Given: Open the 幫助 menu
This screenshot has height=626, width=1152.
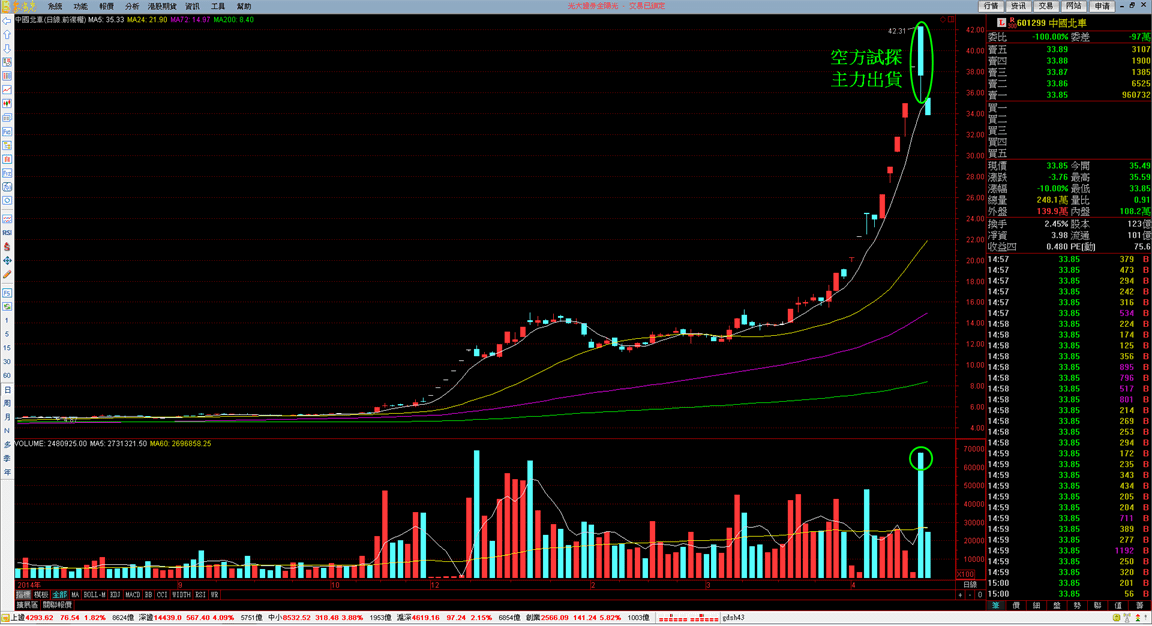Looking at the screenshot, I should (x=244, y=6).
